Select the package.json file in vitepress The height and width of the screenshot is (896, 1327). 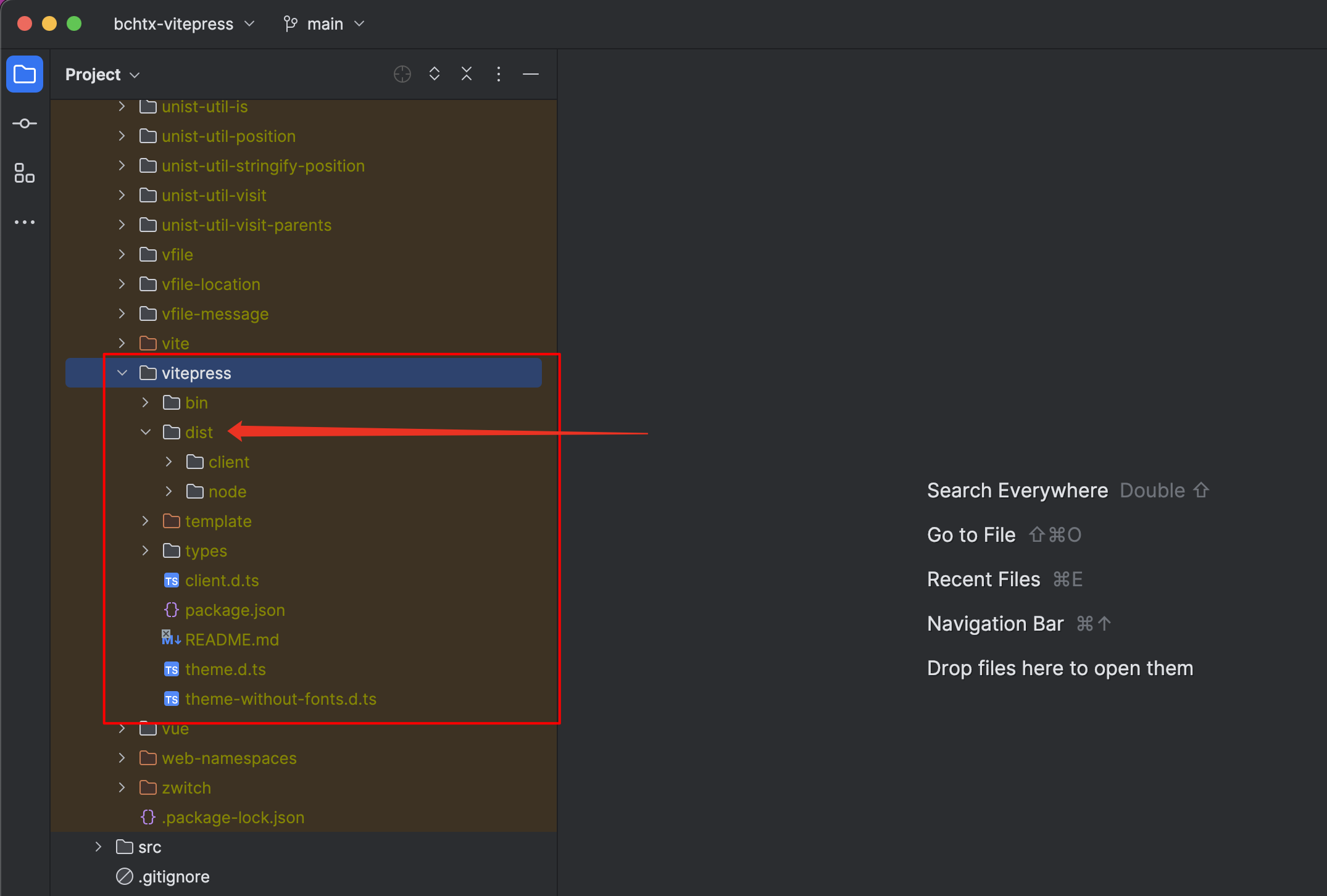click(235, 610)
